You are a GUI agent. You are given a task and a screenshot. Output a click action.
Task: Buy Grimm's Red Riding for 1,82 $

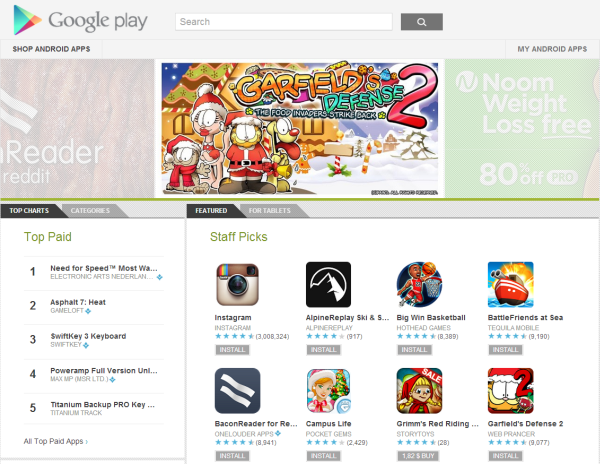pos(417,456)
